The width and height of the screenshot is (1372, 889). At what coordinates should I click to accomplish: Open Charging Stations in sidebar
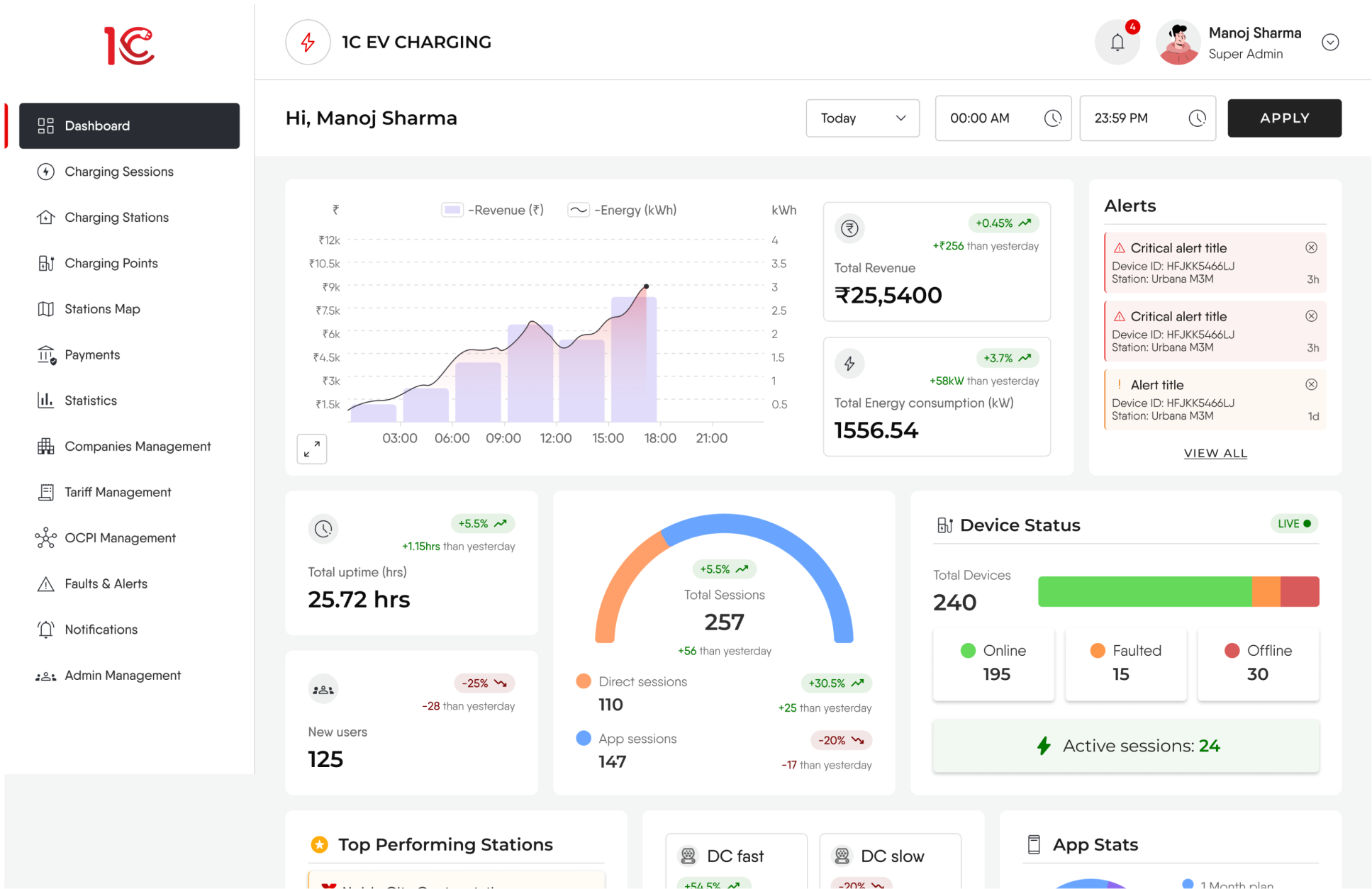click(116, 218)
